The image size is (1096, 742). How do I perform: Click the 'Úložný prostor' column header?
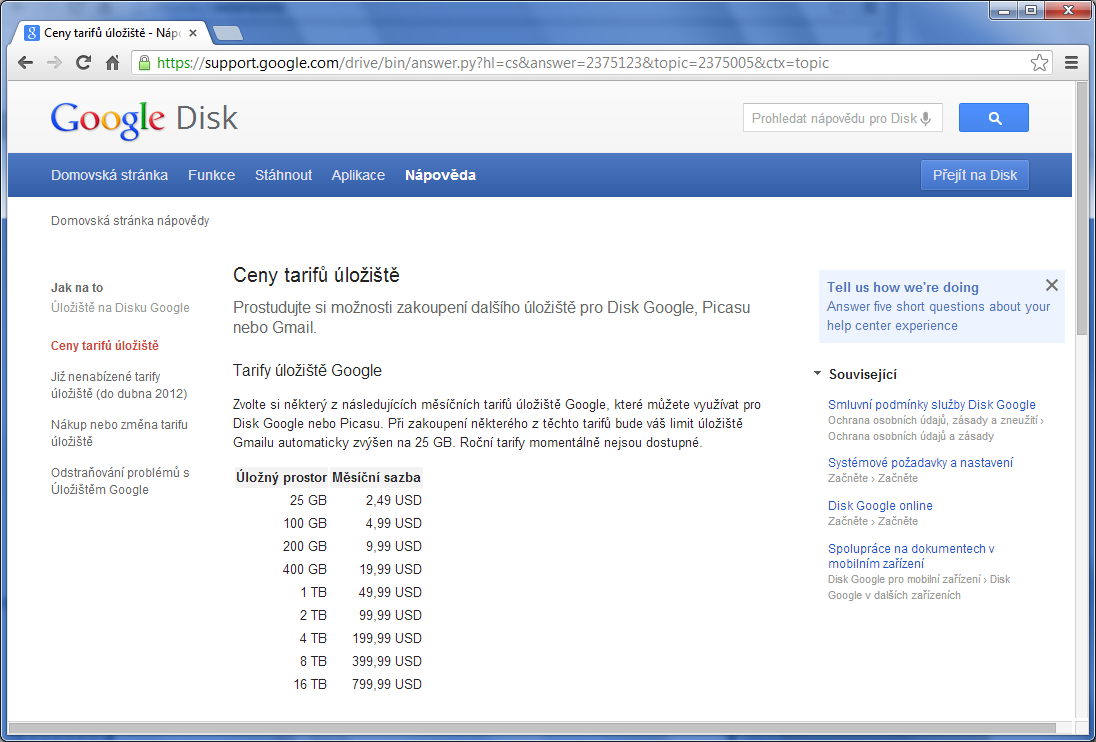coord(282,478)
